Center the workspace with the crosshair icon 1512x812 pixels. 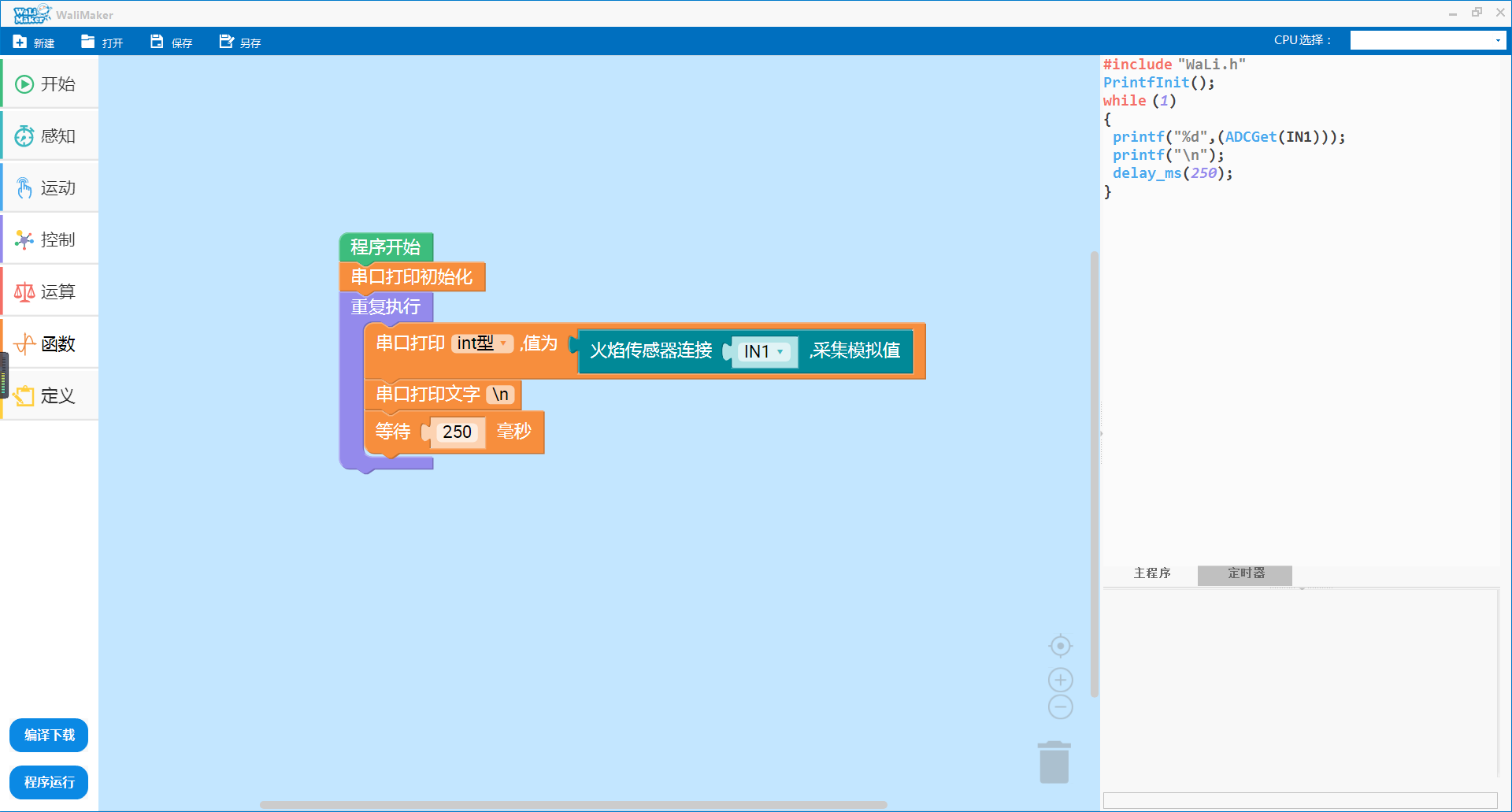pyautogui.click(x=1060, y=646)
